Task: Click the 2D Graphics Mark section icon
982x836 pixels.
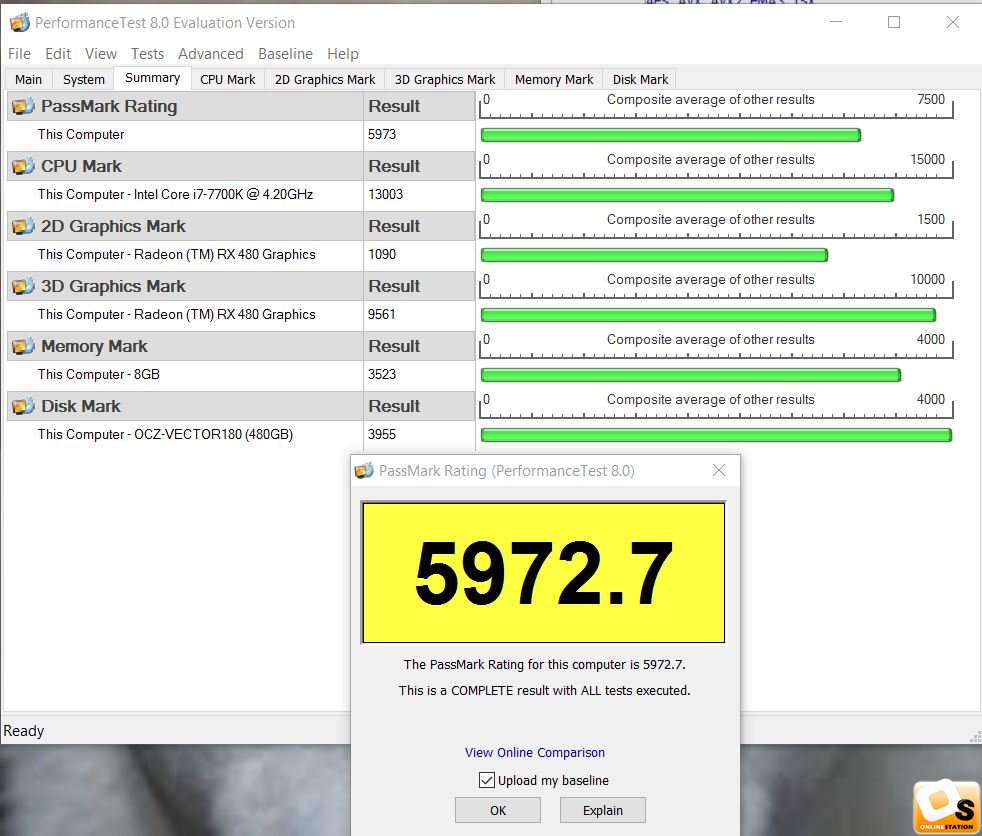Action: (23, 227)
